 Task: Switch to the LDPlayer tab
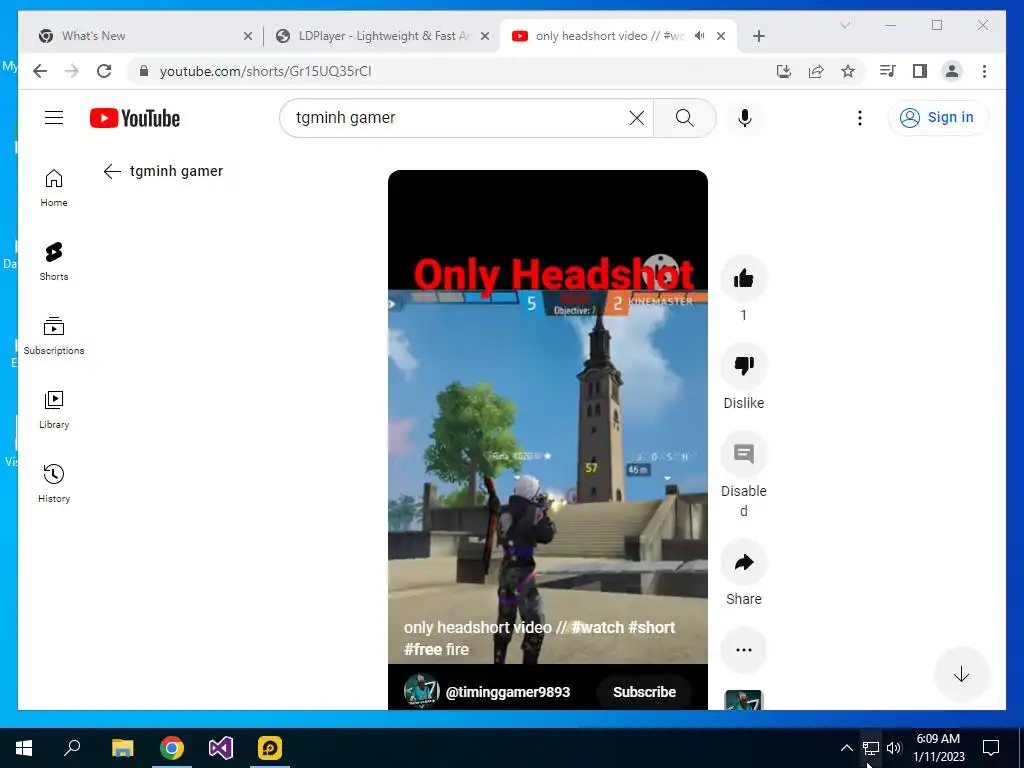coord(383,36)
